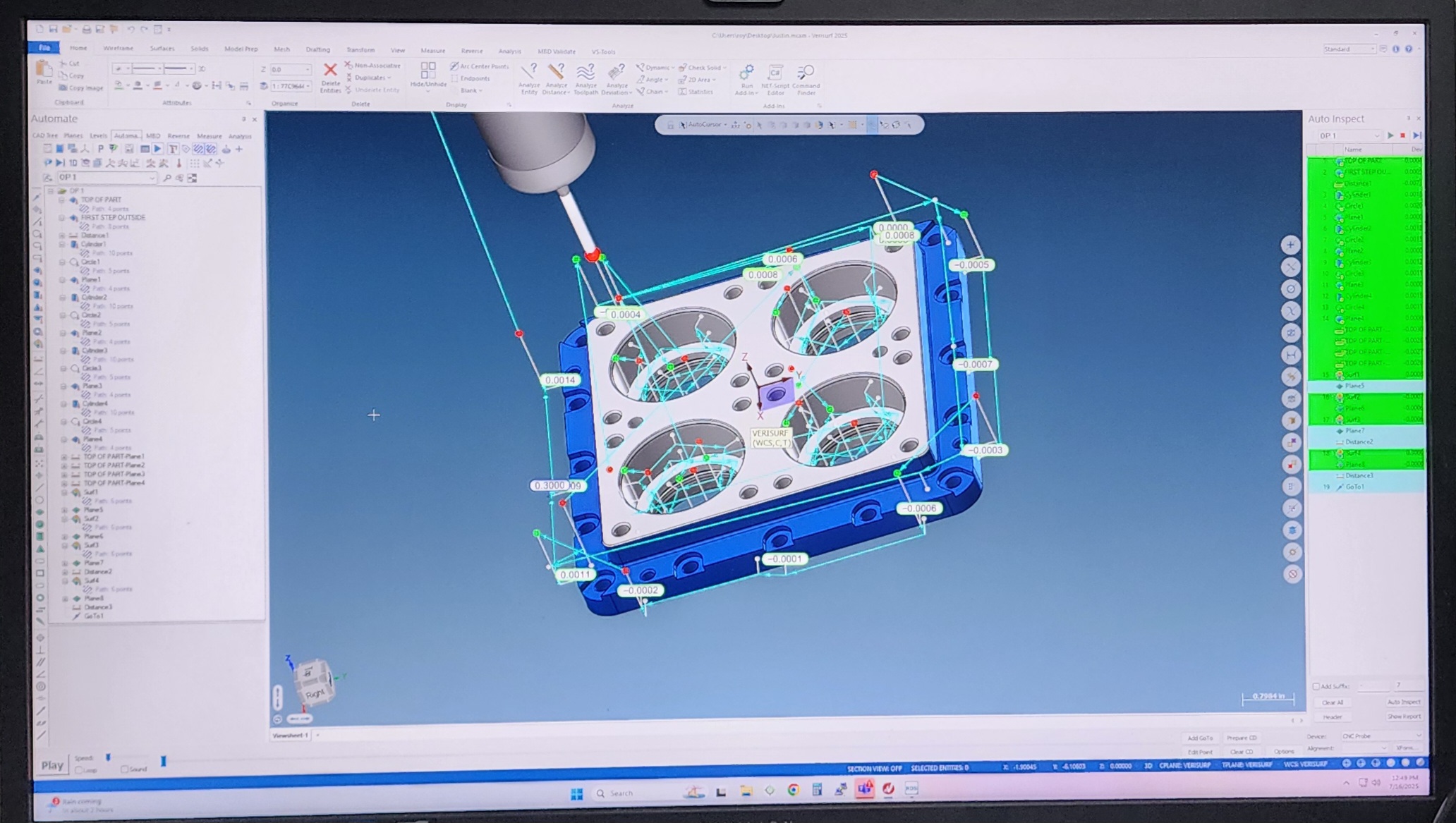Viewport: 1456px width, 823px height.
Task: Open the OP 1 dropdown in Automate panel
Action: click(x=152, y=178)
